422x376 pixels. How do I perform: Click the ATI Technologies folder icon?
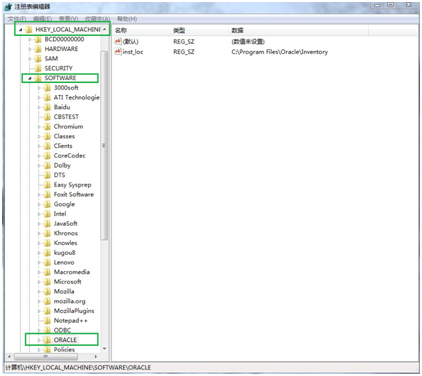[47, 97]
